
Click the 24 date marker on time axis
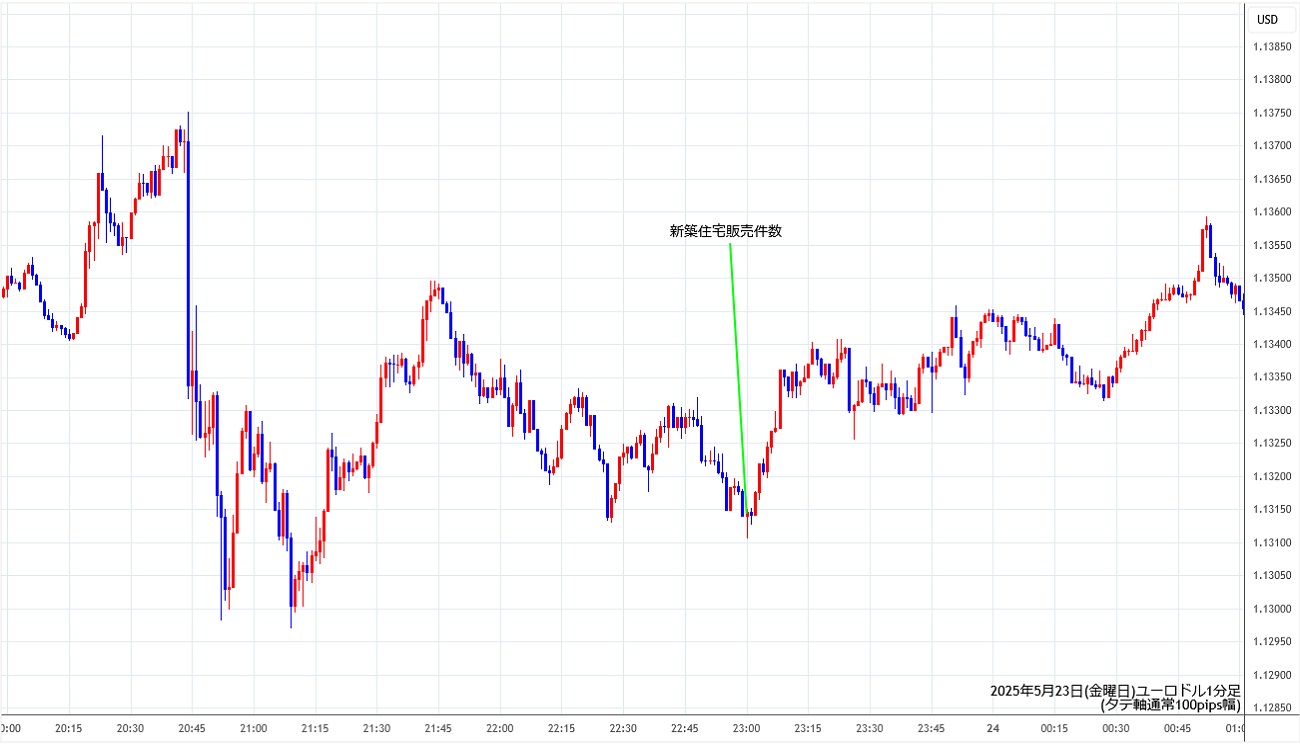coord(993,729)
